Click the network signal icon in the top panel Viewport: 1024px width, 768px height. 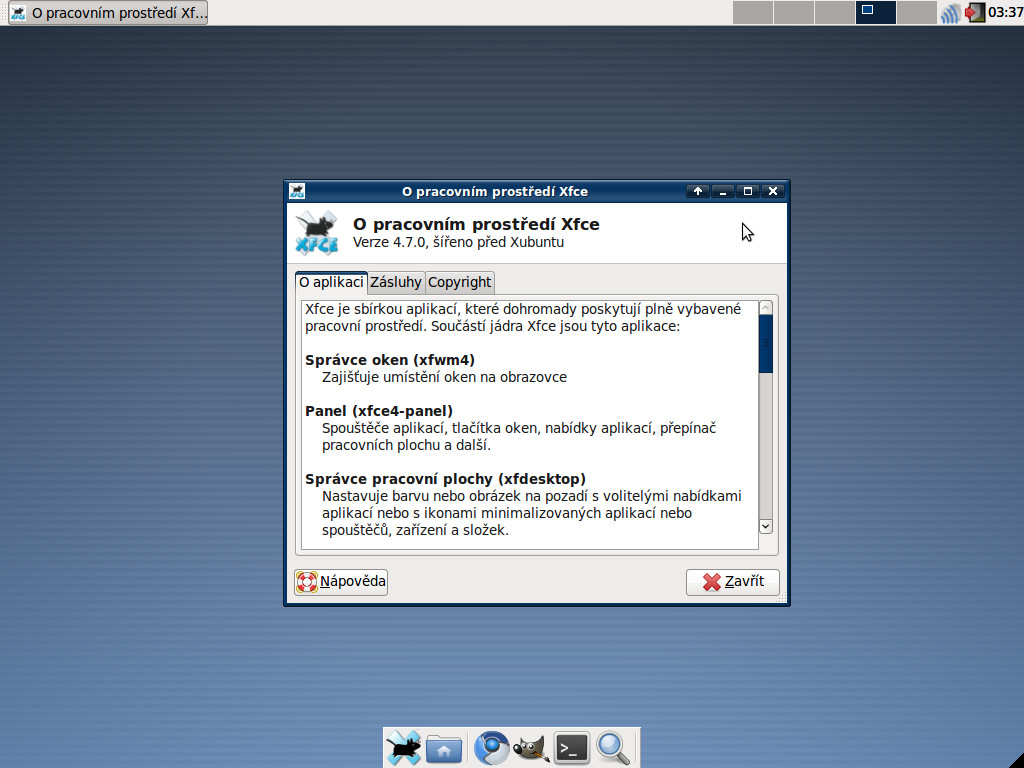coord(950,12)
